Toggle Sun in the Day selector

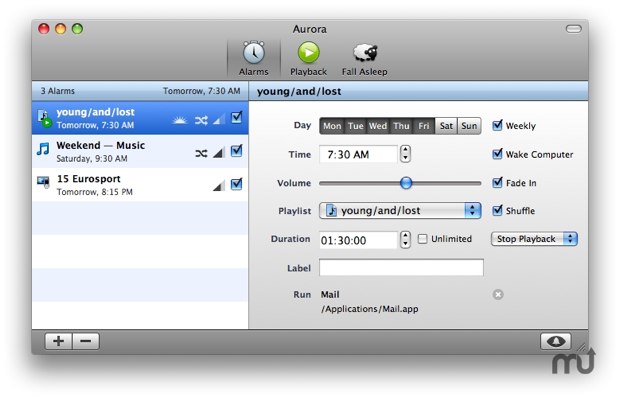(x=469, y=126)
